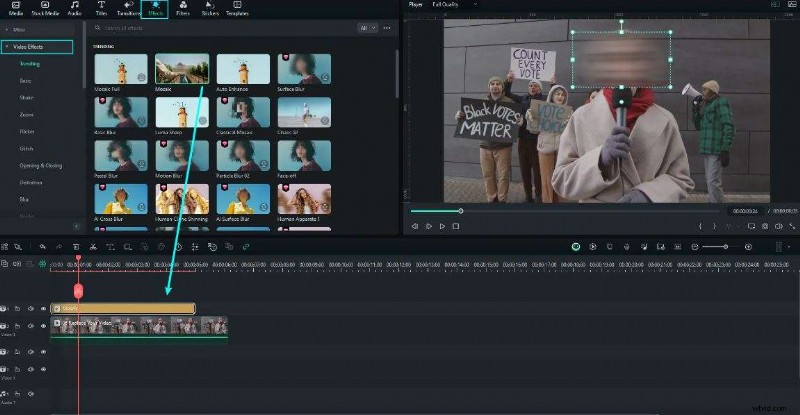This screenshot has width=800, height=415.
Task: Select the Effects tab
Action: coord(155,9)
